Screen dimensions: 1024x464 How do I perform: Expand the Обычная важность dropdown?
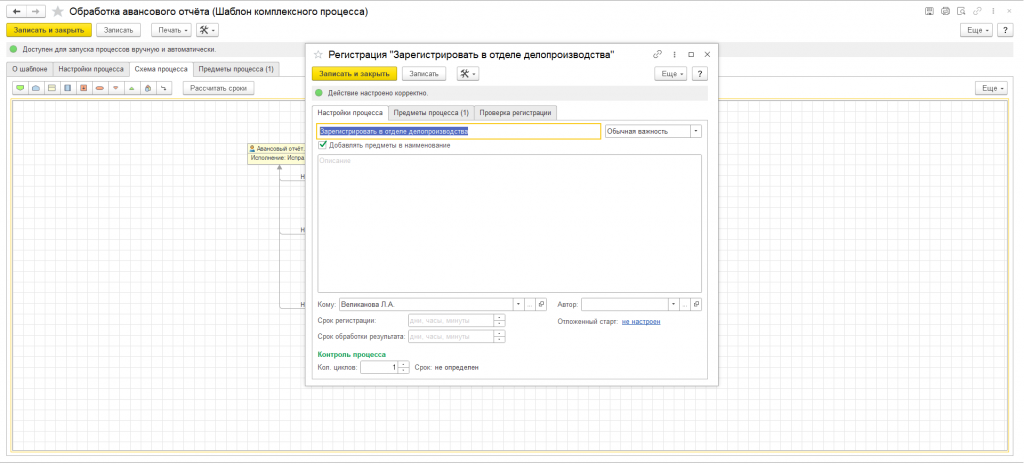click(696, 130)
